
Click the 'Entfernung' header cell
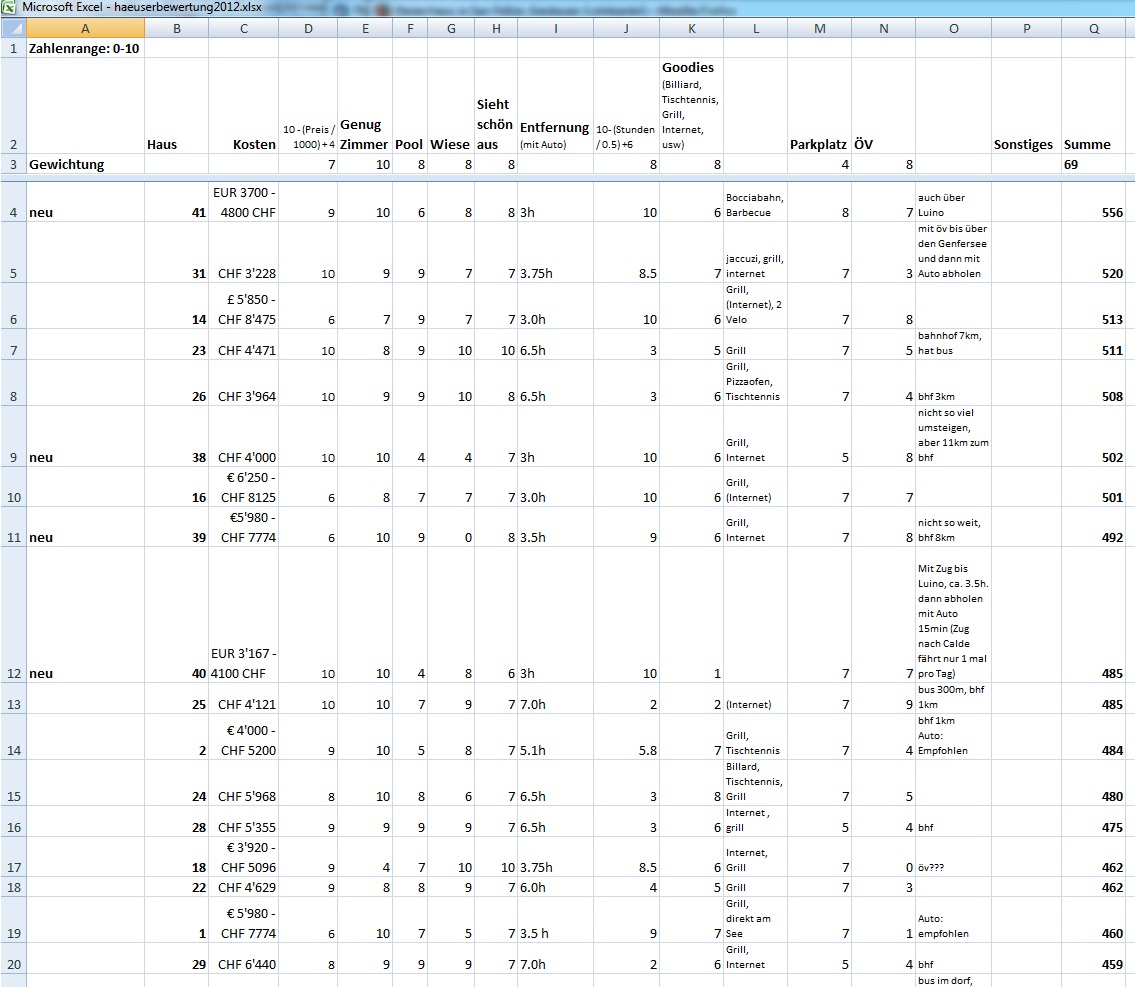coord(555,106)
